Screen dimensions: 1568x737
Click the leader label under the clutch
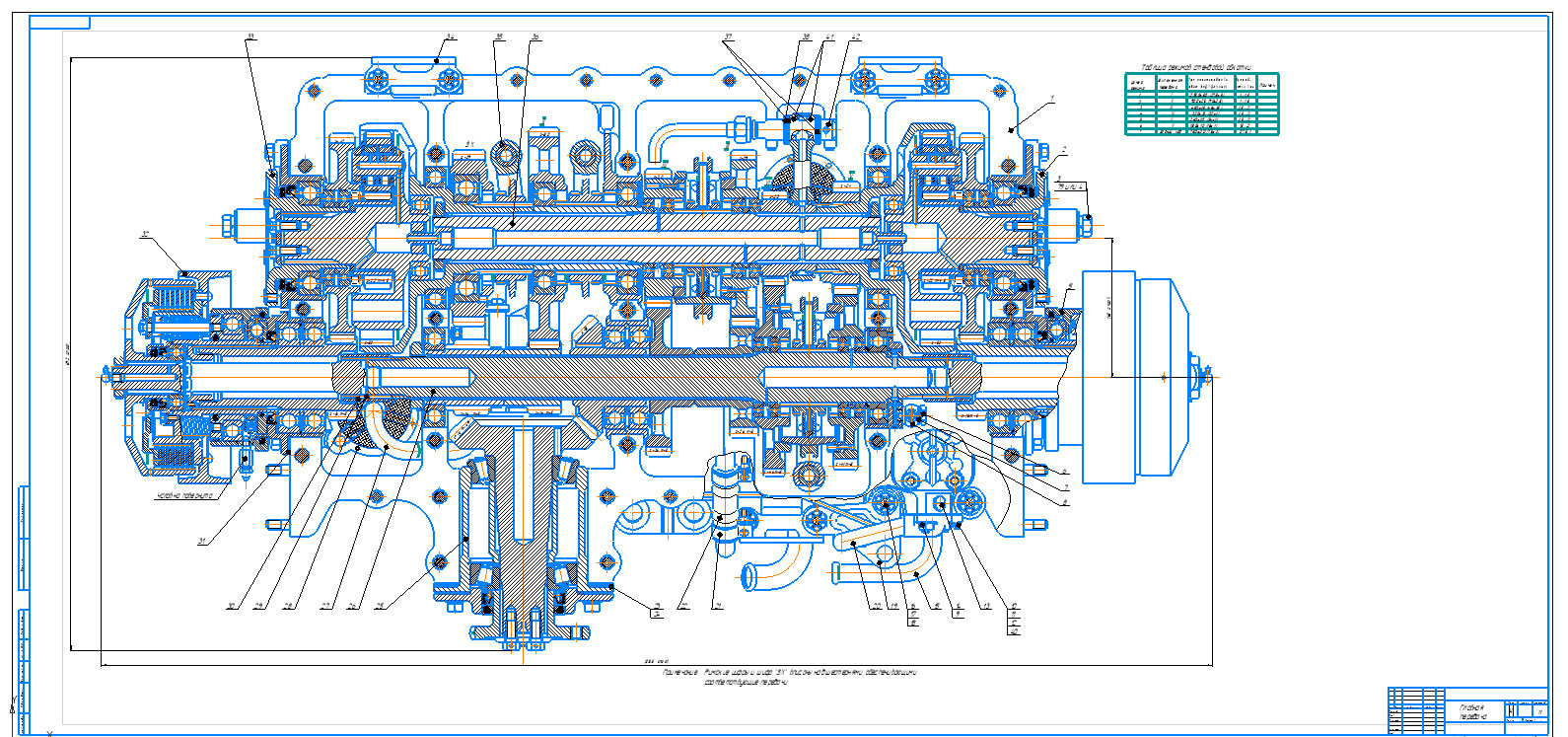(184, 495)
